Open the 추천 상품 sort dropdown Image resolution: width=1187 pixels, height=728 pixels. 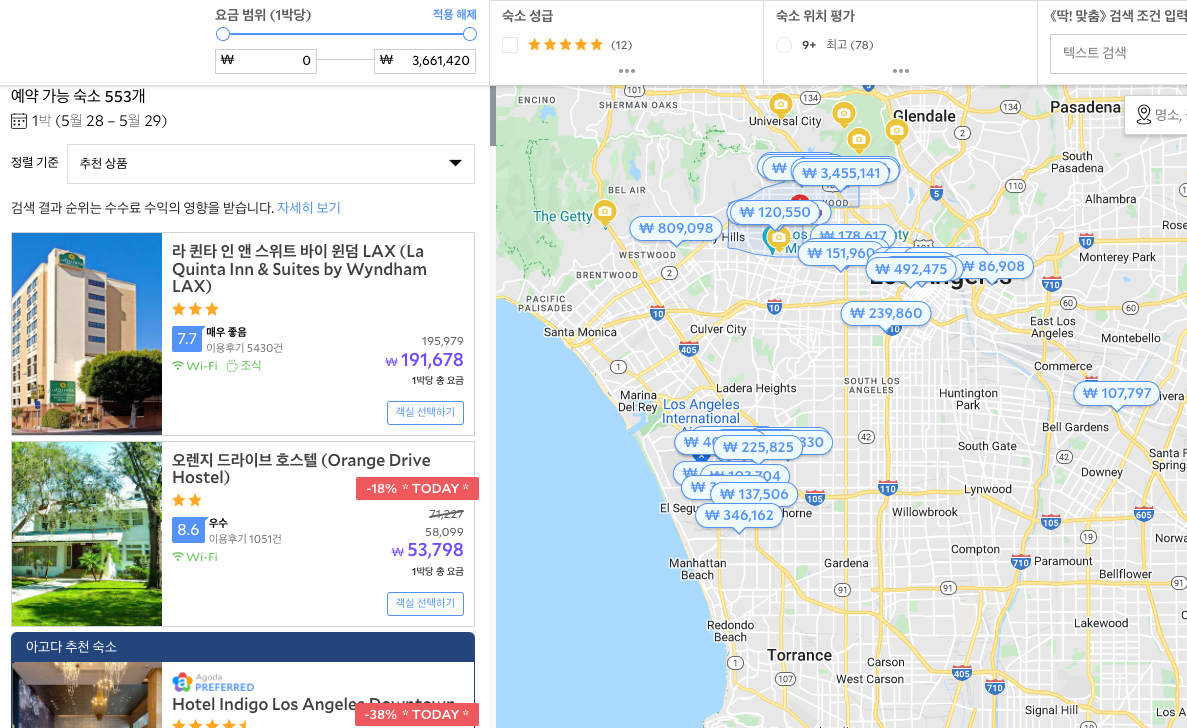click(x=271, y=163)
